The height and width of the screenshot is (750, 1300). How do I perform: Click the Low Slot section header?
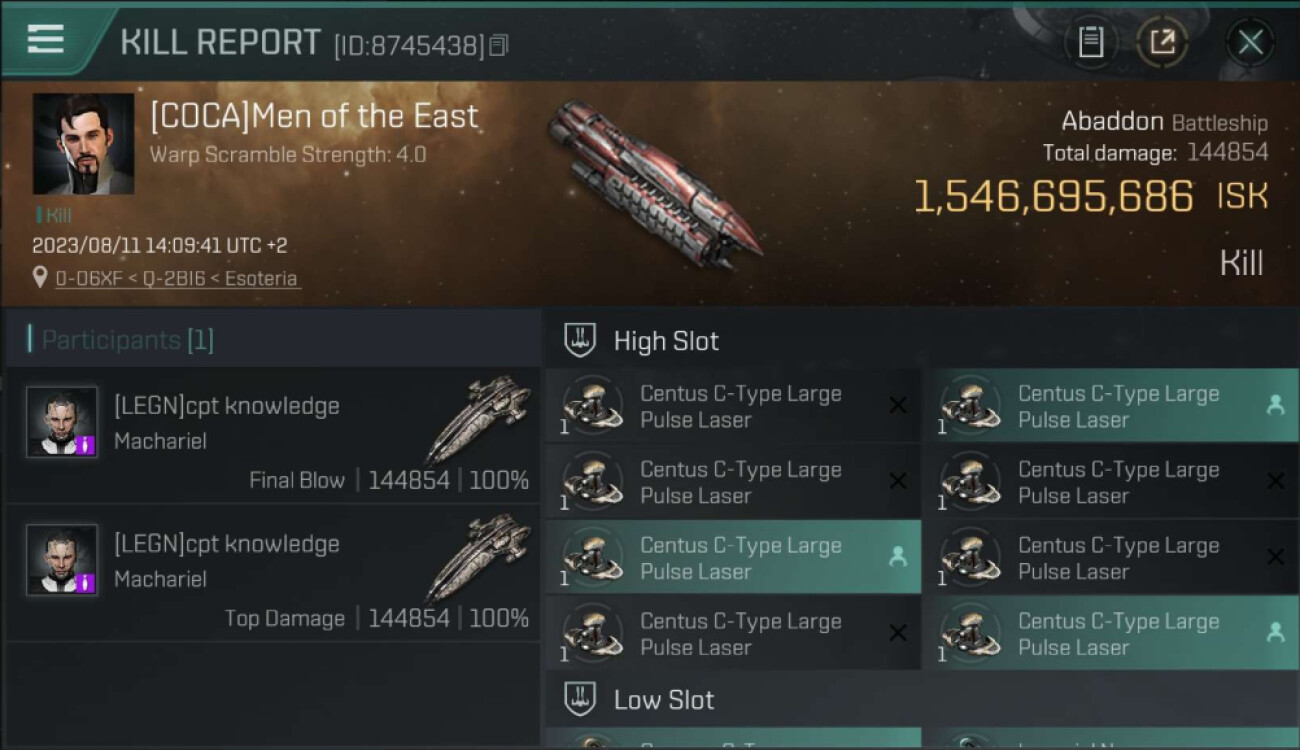click(664, 700)
